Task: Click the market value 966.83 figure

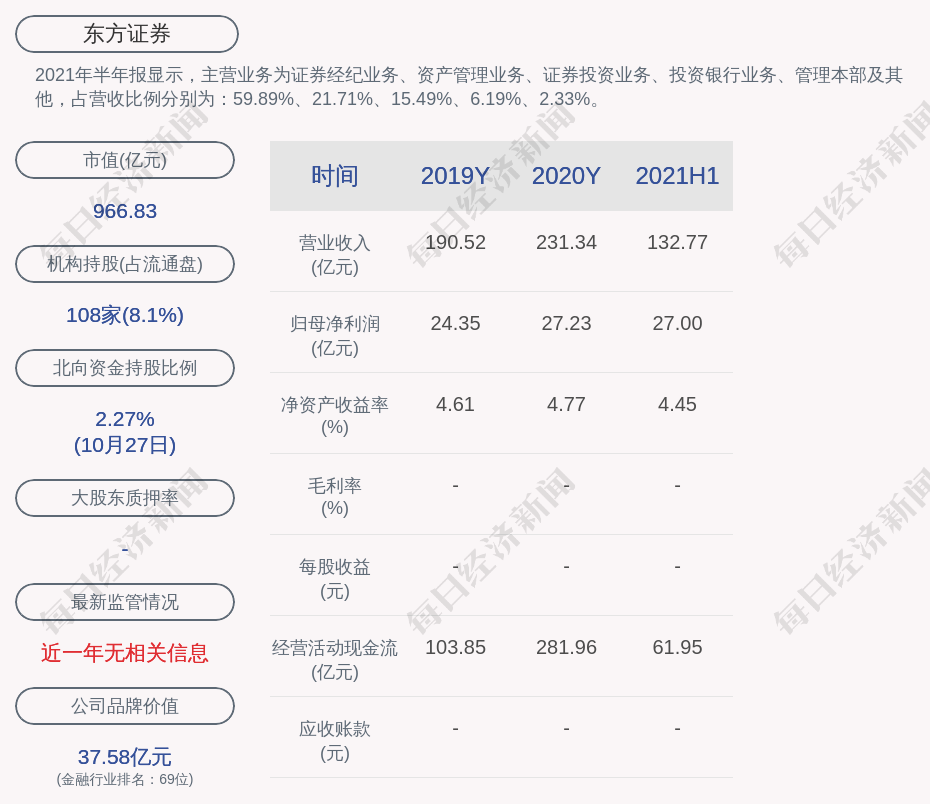Action: [125, 211]
